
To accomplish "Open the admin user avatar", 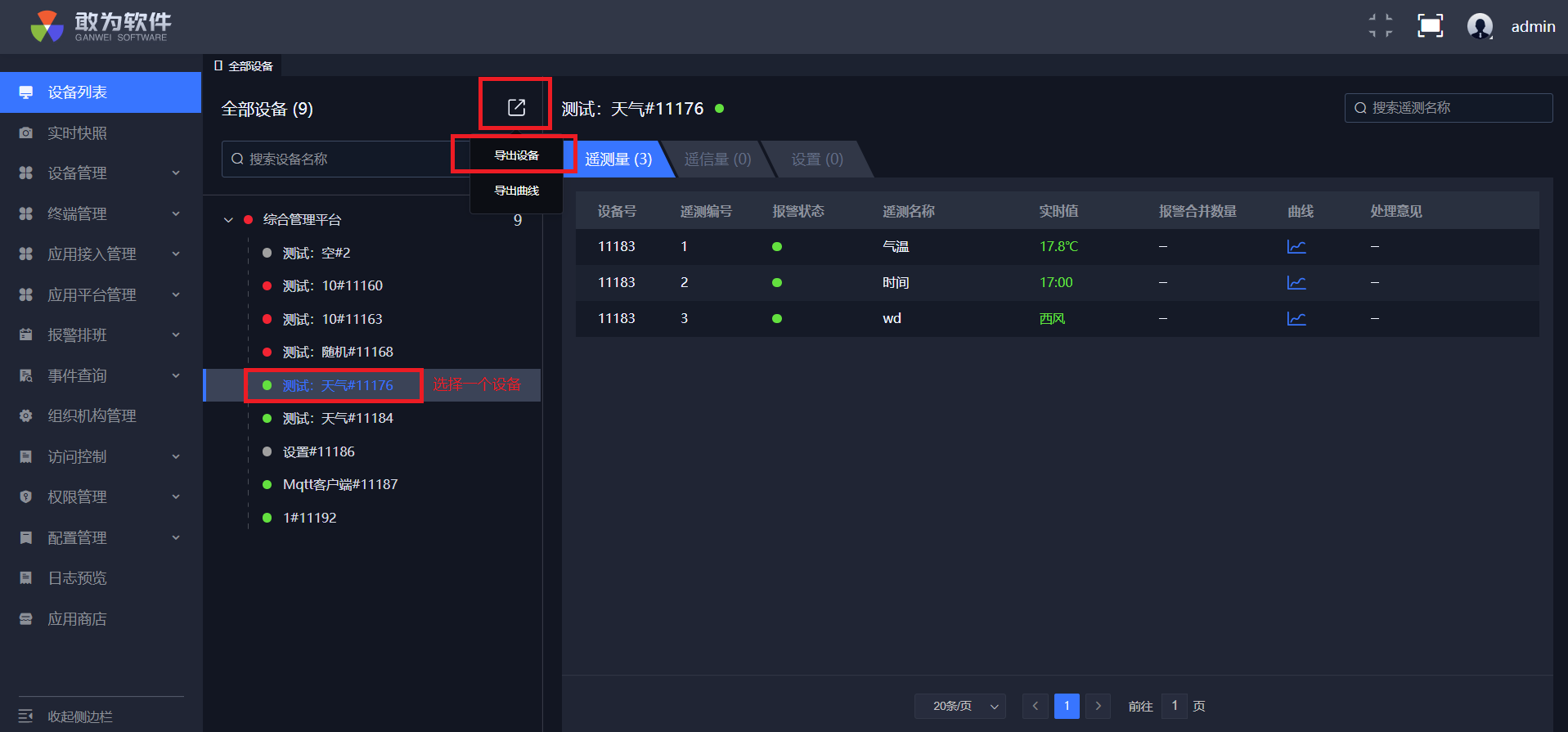I will 1480,26.
